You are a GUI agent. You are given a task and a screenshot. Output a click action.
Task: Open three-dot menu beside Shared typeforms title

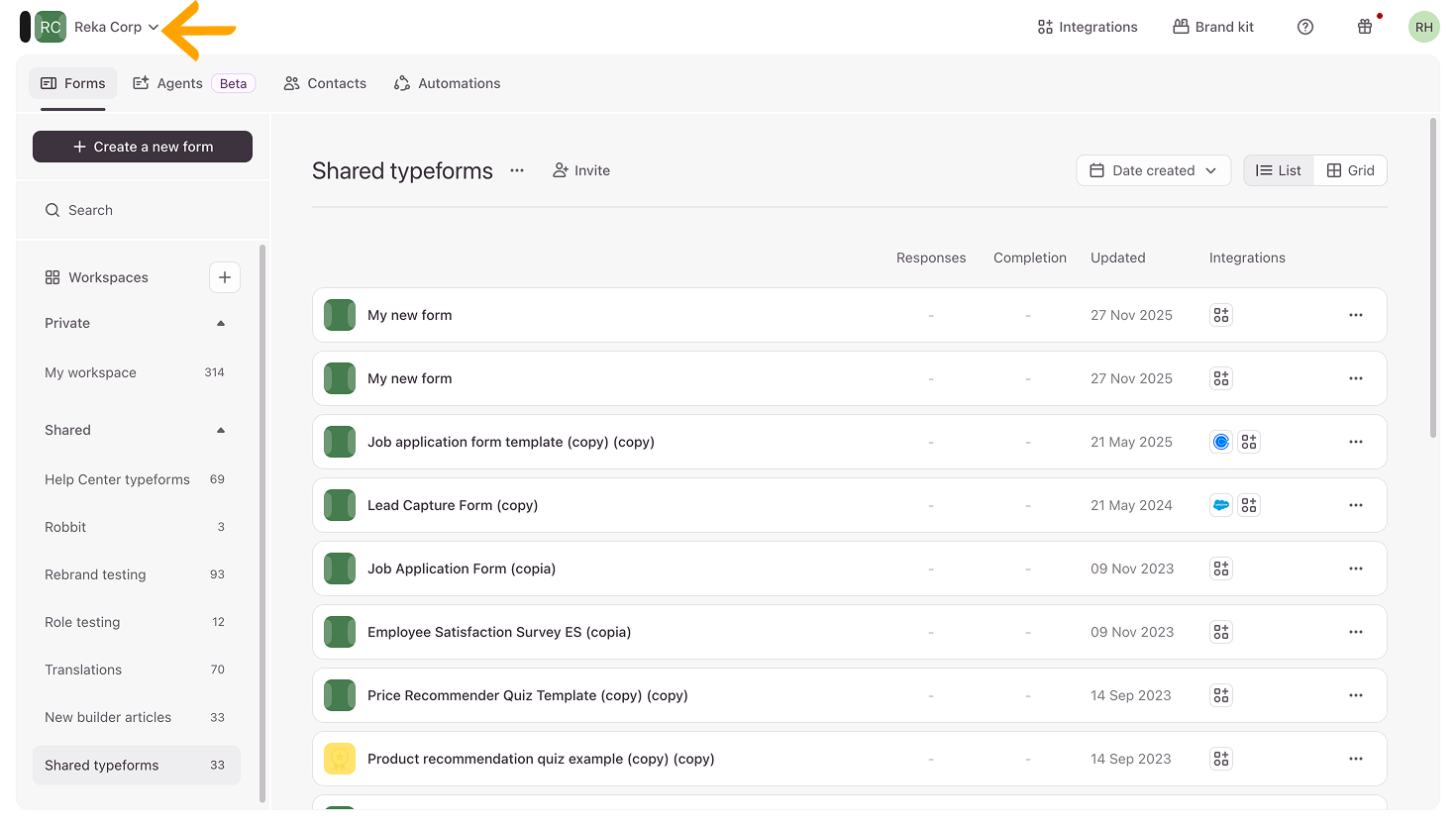[517, 170]
